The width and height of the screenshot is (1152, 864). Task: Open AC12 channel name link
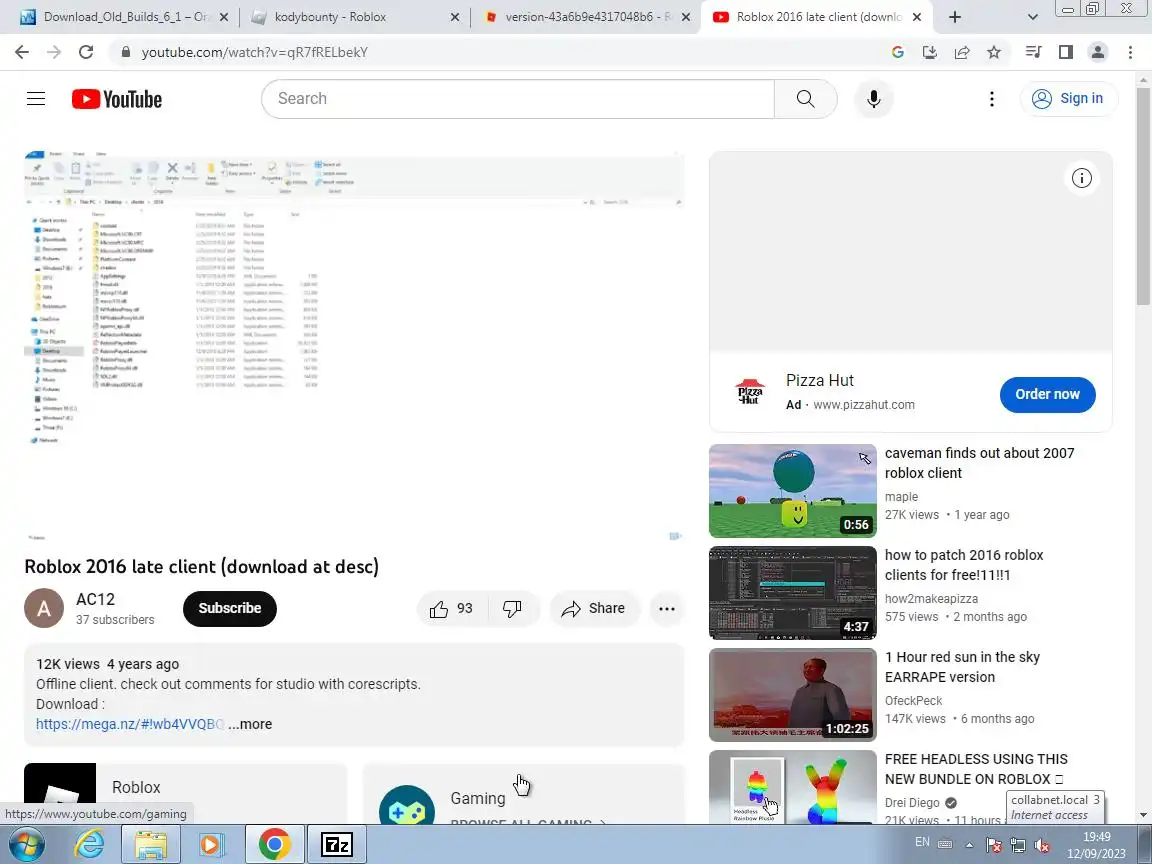pos(96,600)
